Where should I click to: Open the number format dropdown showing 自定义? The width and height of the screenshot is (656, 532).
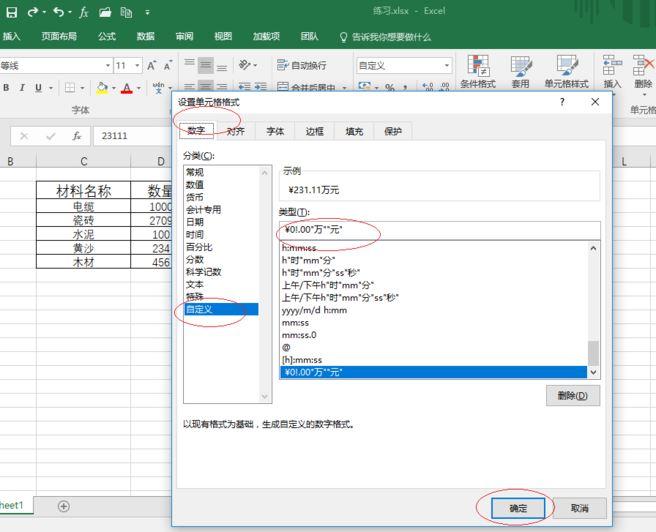tap(447, 66)
